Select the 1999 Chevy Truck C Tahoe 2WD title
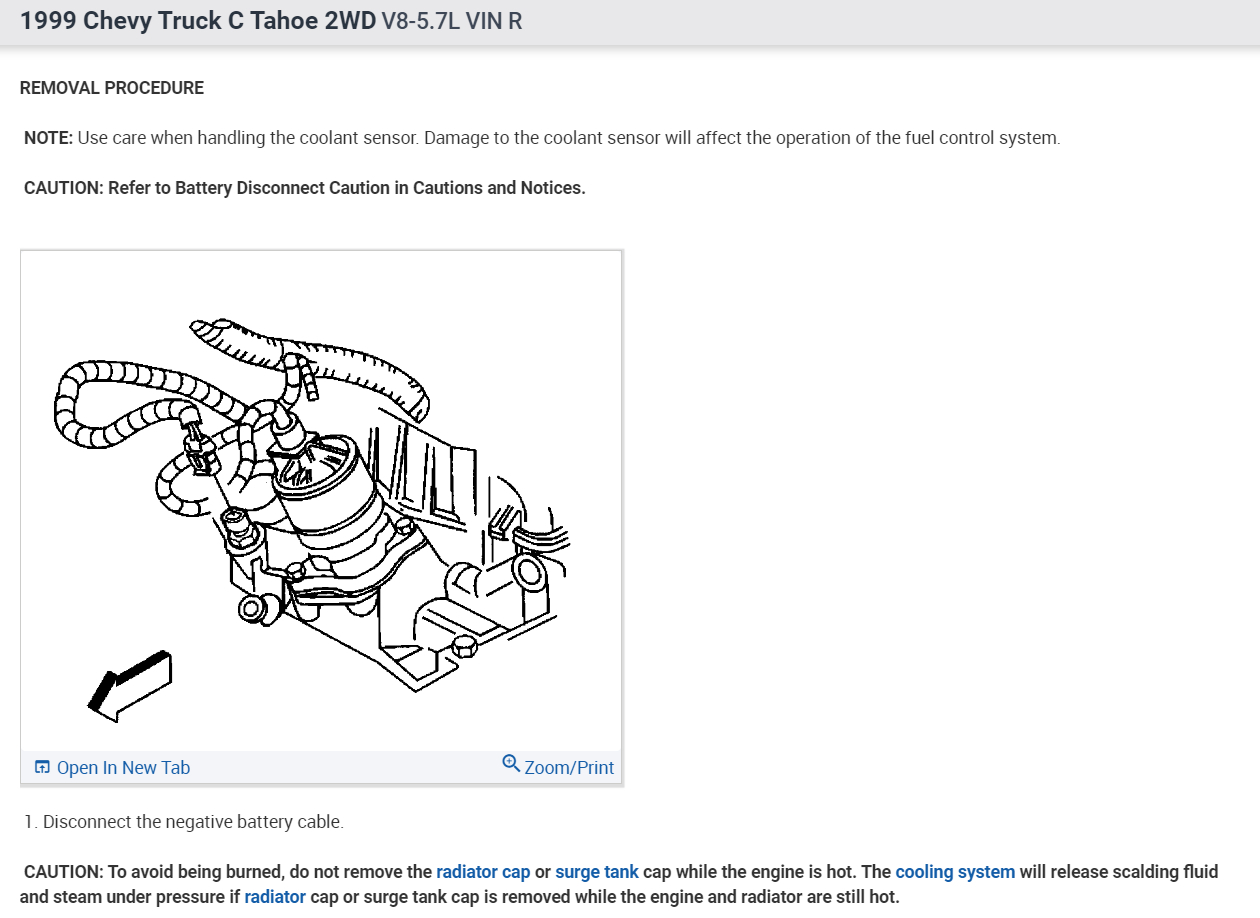The height and width of the screenshot is (918, 1260). point(198,21)
